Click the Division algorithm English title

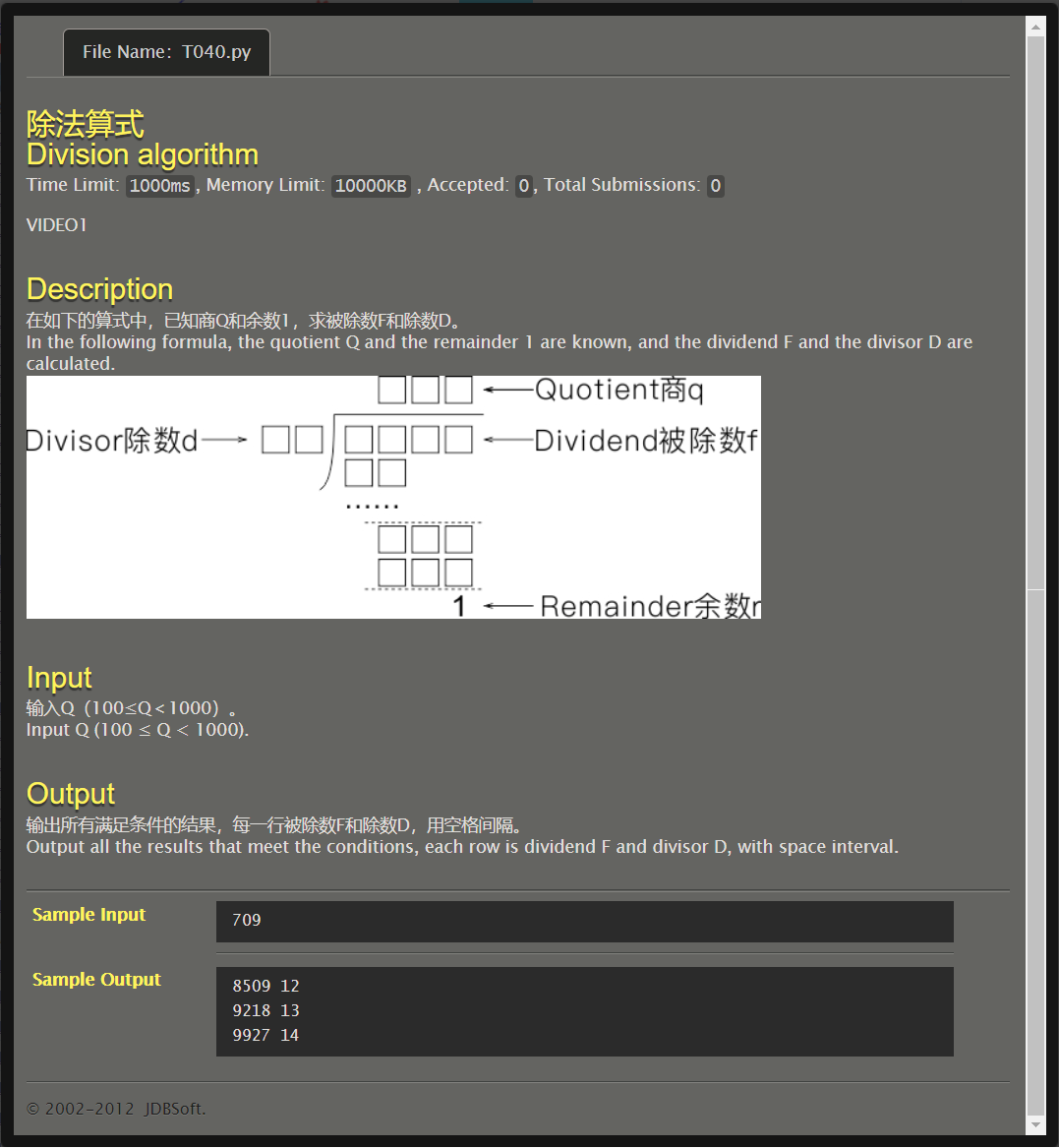(142, 154)
